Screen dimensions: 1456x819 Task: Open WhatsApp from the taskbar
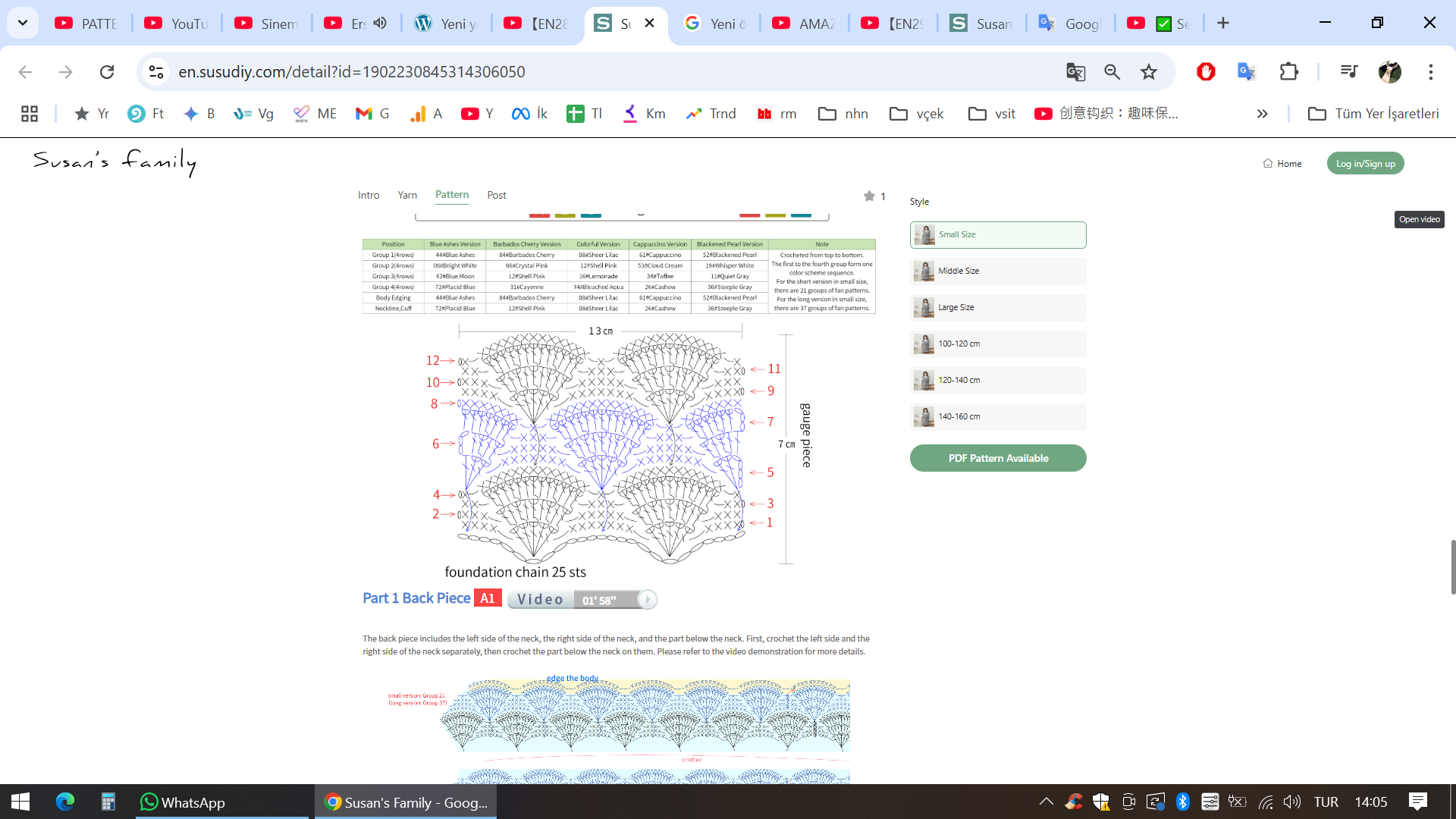coord(183,802)
